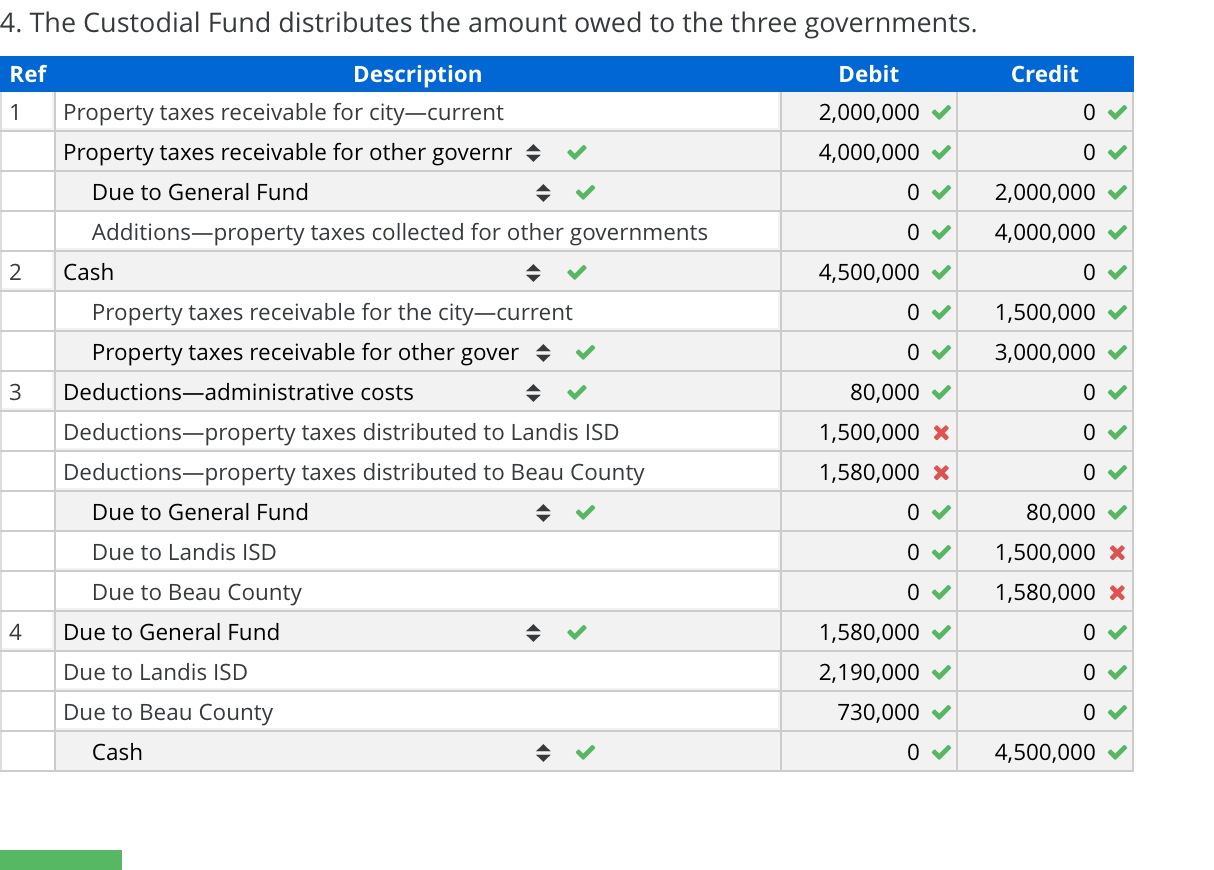This screenshot has width=1214, height=870.
Task: Click the 'Due to Beau County' field in entry 3
Action: click(417, 592)
